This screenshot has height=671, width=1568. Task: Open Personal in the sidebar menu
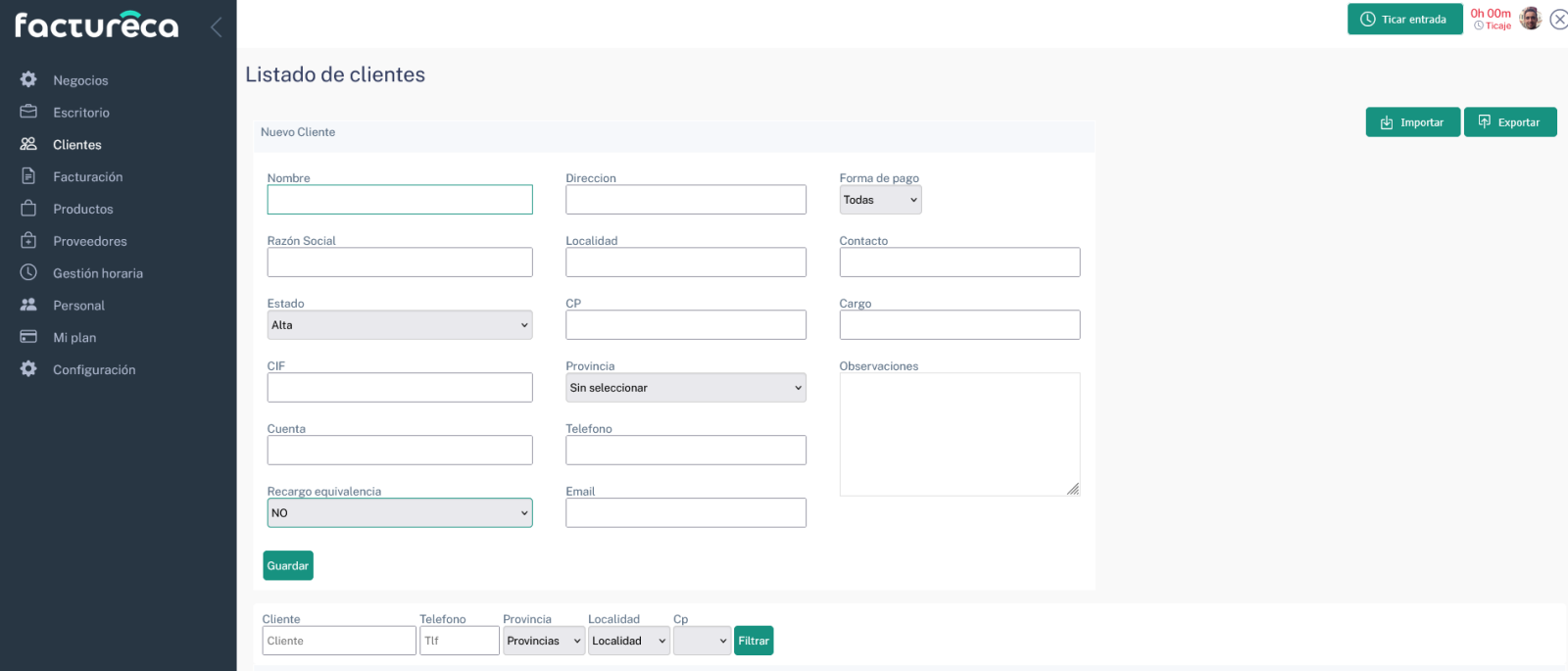click(78, 306)
